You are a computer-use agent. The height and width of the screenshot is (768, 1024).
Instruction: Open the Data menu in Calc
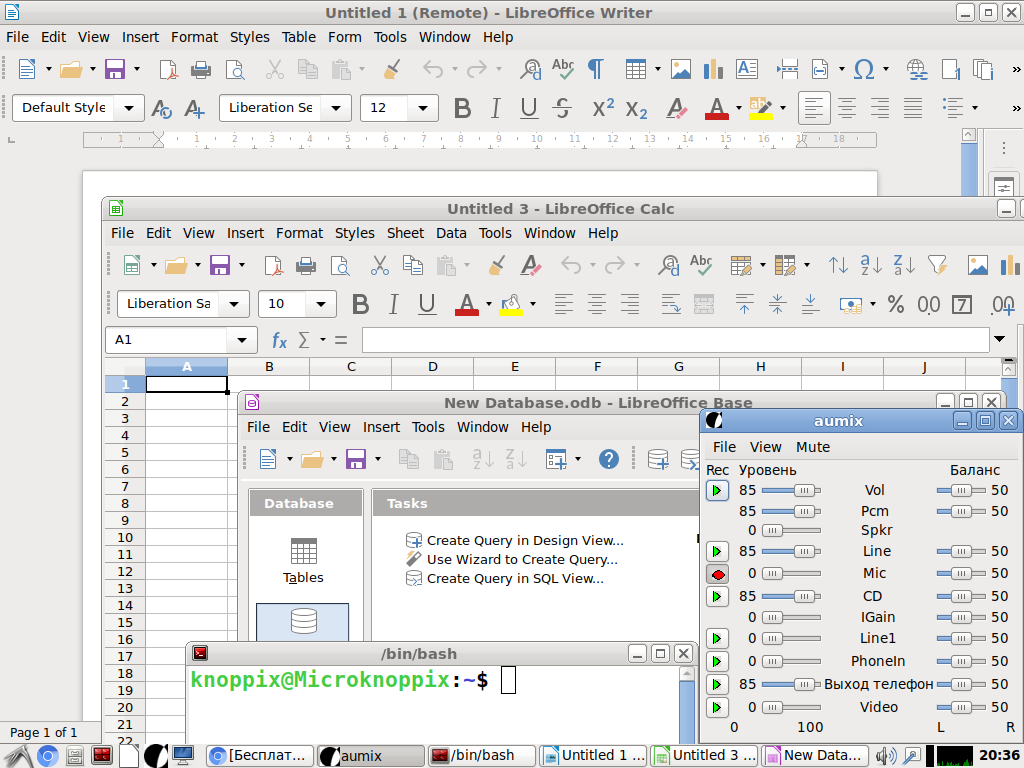(x=451, y=233)
